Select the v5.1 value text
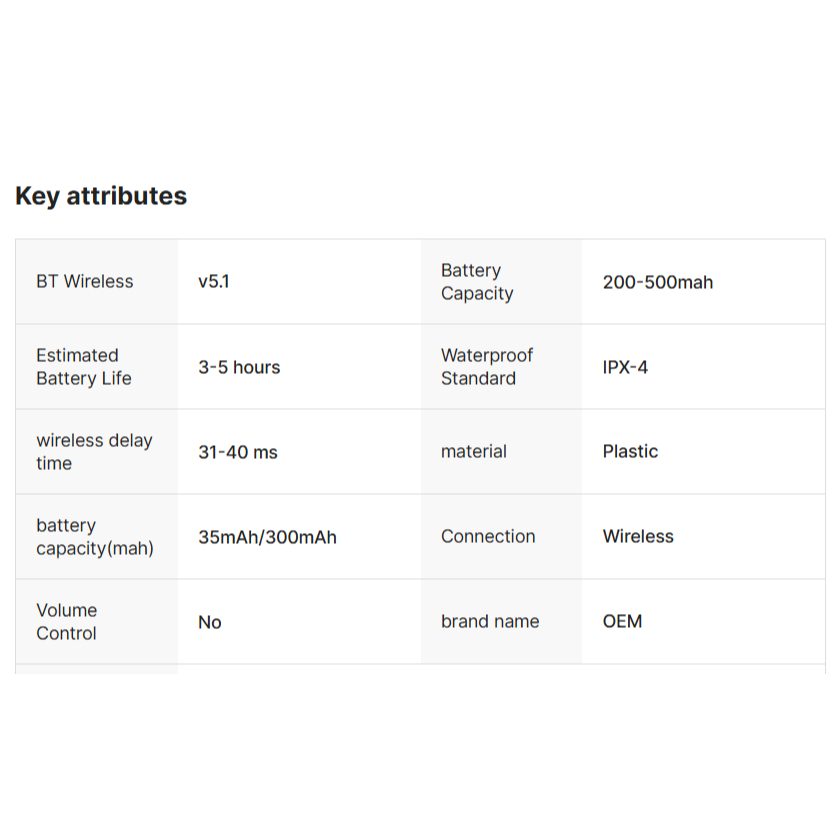The height and width of the screenshot is (840, 840). click(213, 282)
